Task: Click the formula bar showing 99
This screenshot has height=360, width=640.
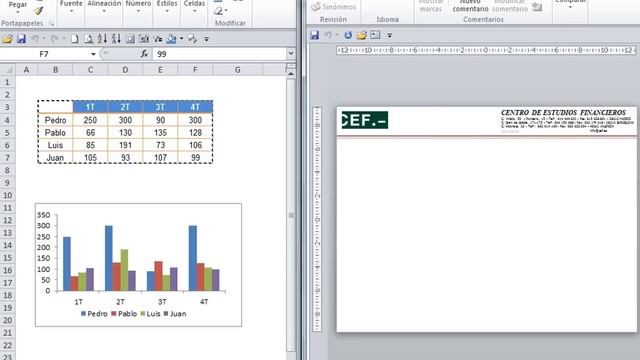Action: pos(220,54)
